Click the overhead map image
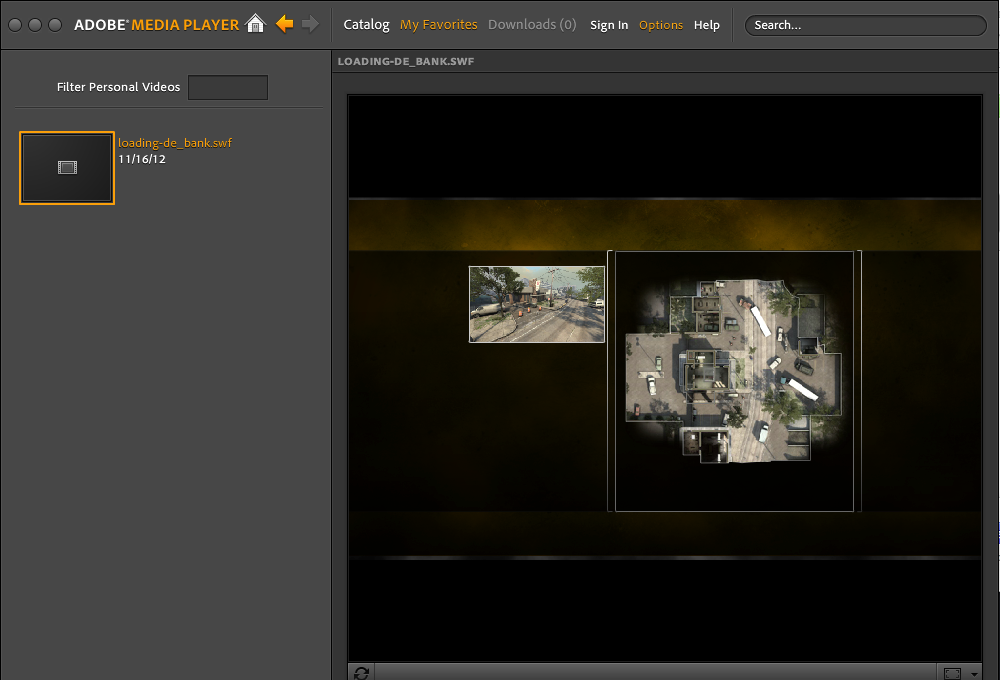This screenshot has width=1000, height=680. pyautogui.click(x=734, y=381)
